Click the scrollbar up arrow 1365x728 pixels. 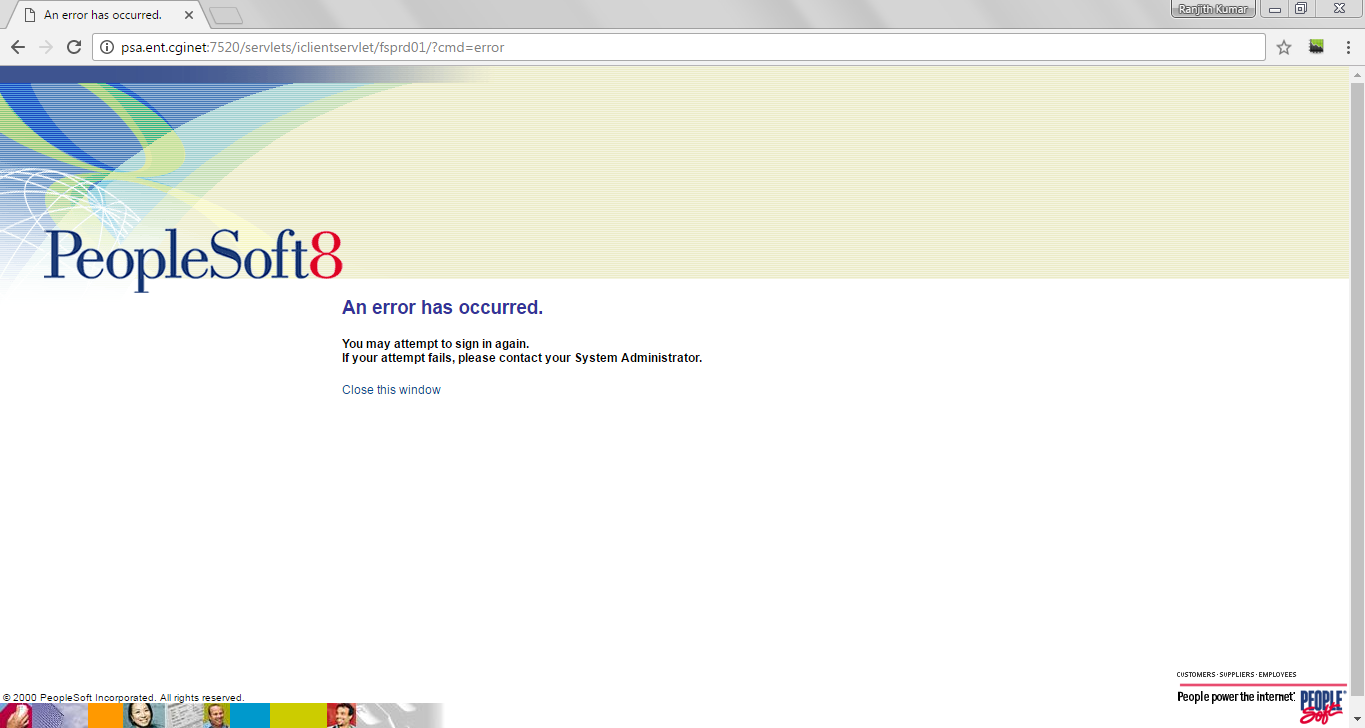point(1357,74)
